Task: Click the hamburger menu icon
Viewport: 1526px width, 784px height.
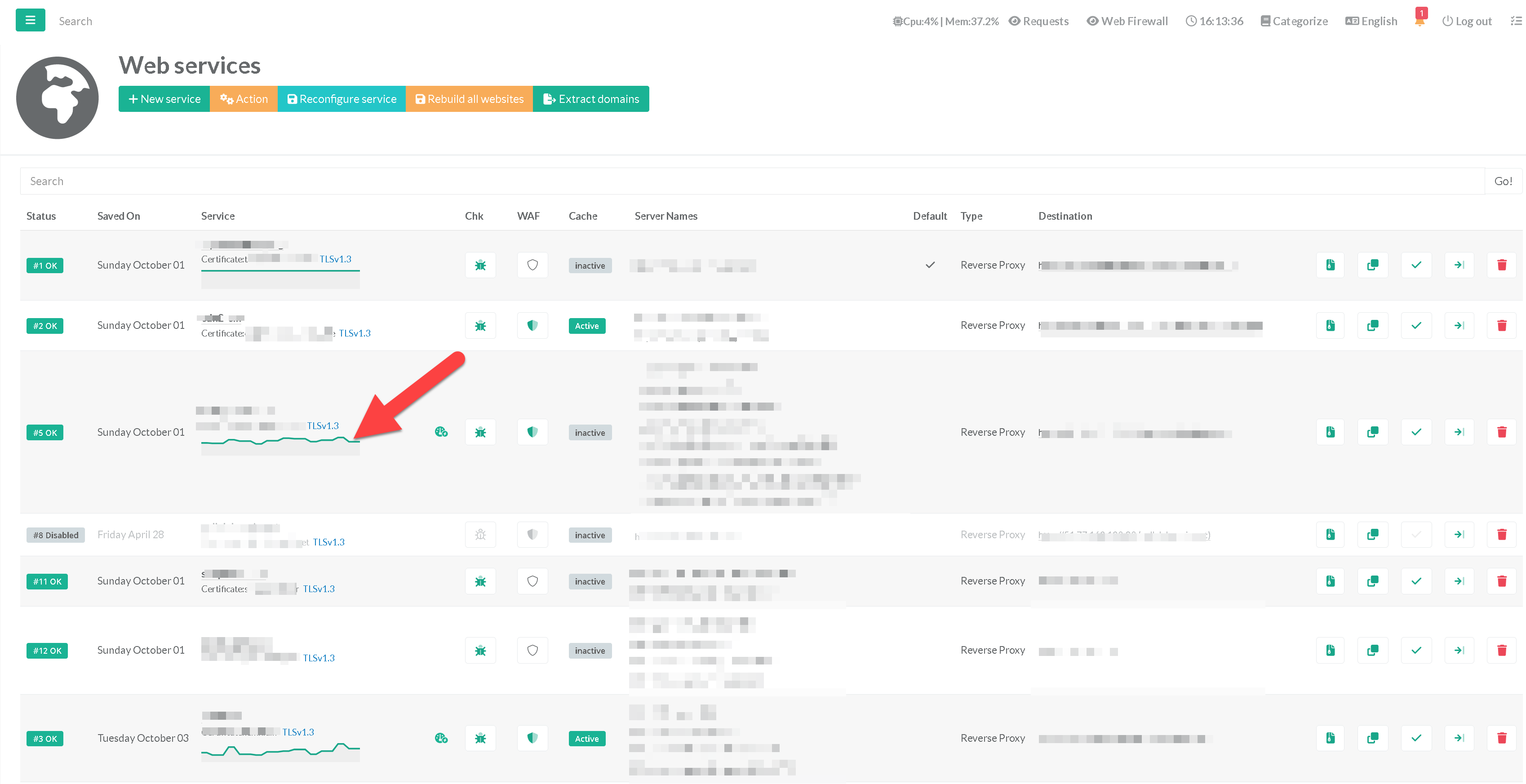Action: coord(30,20)
